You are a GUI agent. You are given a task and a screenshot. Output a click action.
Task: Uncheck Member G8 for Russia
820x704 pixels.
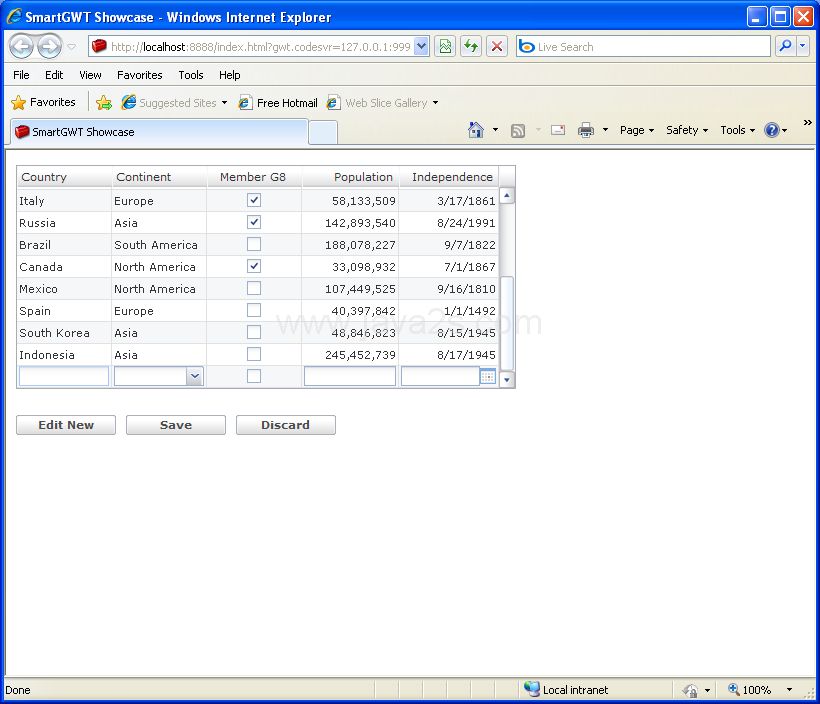[x=254, y=222]
